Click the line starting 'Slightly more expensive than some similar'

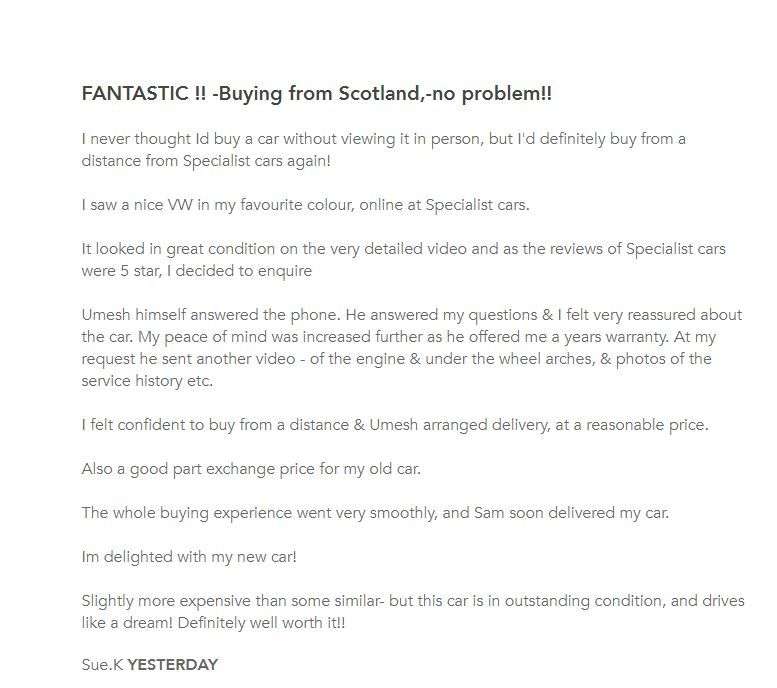tap(412, 601)
